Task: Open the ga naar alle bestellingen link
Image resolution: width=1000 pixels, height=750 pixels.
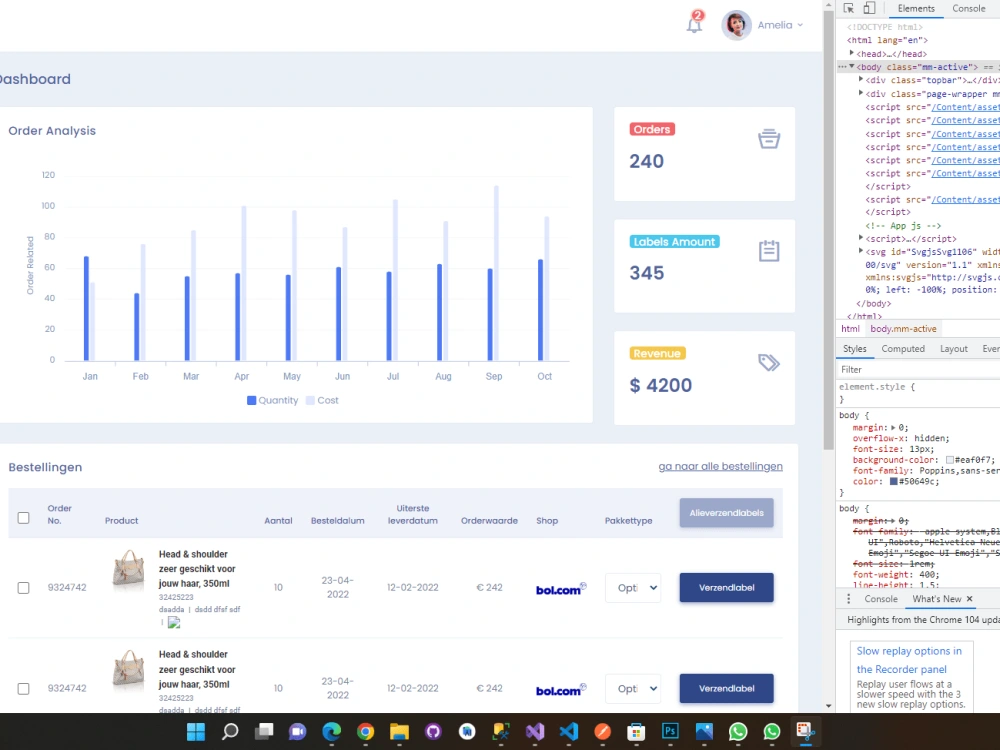Action: click(720, 466)
